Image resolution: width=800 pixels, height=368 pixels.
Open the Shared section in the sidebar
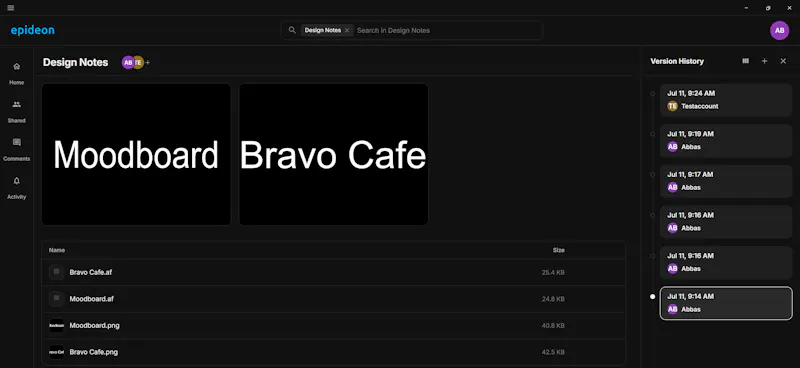[16, 111]
